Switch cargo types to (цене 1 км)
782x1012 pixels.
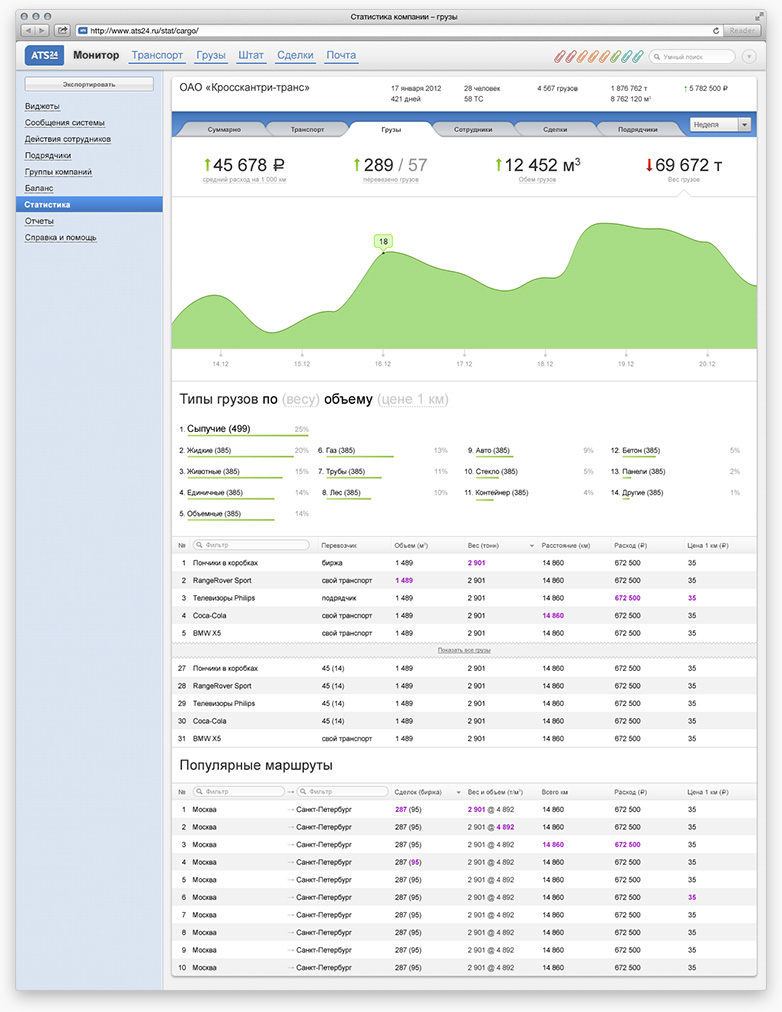413,400
